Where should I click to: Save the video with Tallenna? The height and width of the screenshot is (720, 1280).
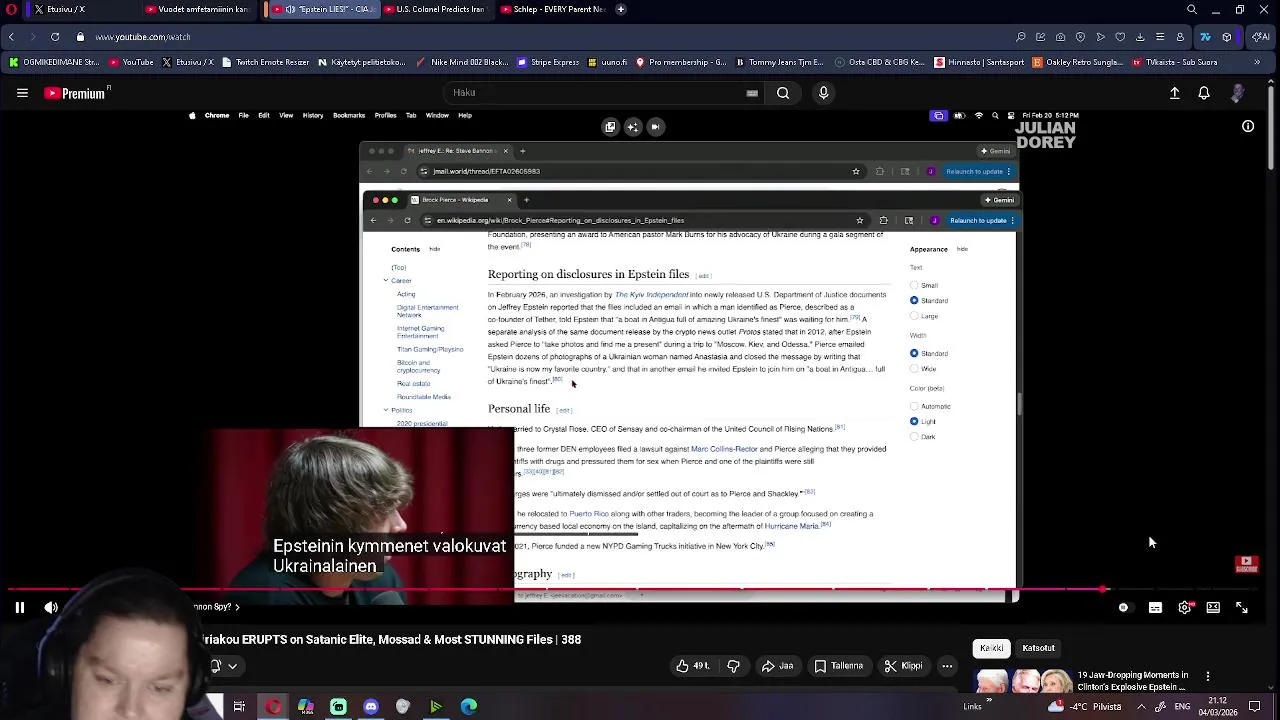pyautogui.click(x=838, y=666)
